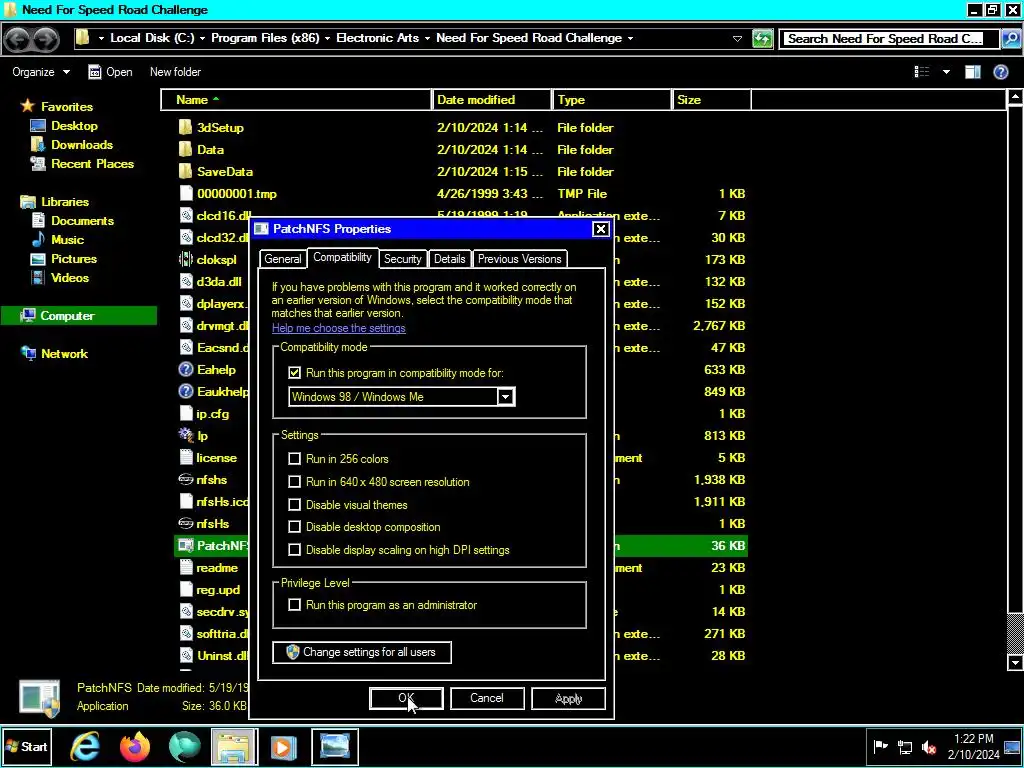Open the 3dSetup folder icon
Viewport: 1024px width, 768px height.
[x=185, y=127]
